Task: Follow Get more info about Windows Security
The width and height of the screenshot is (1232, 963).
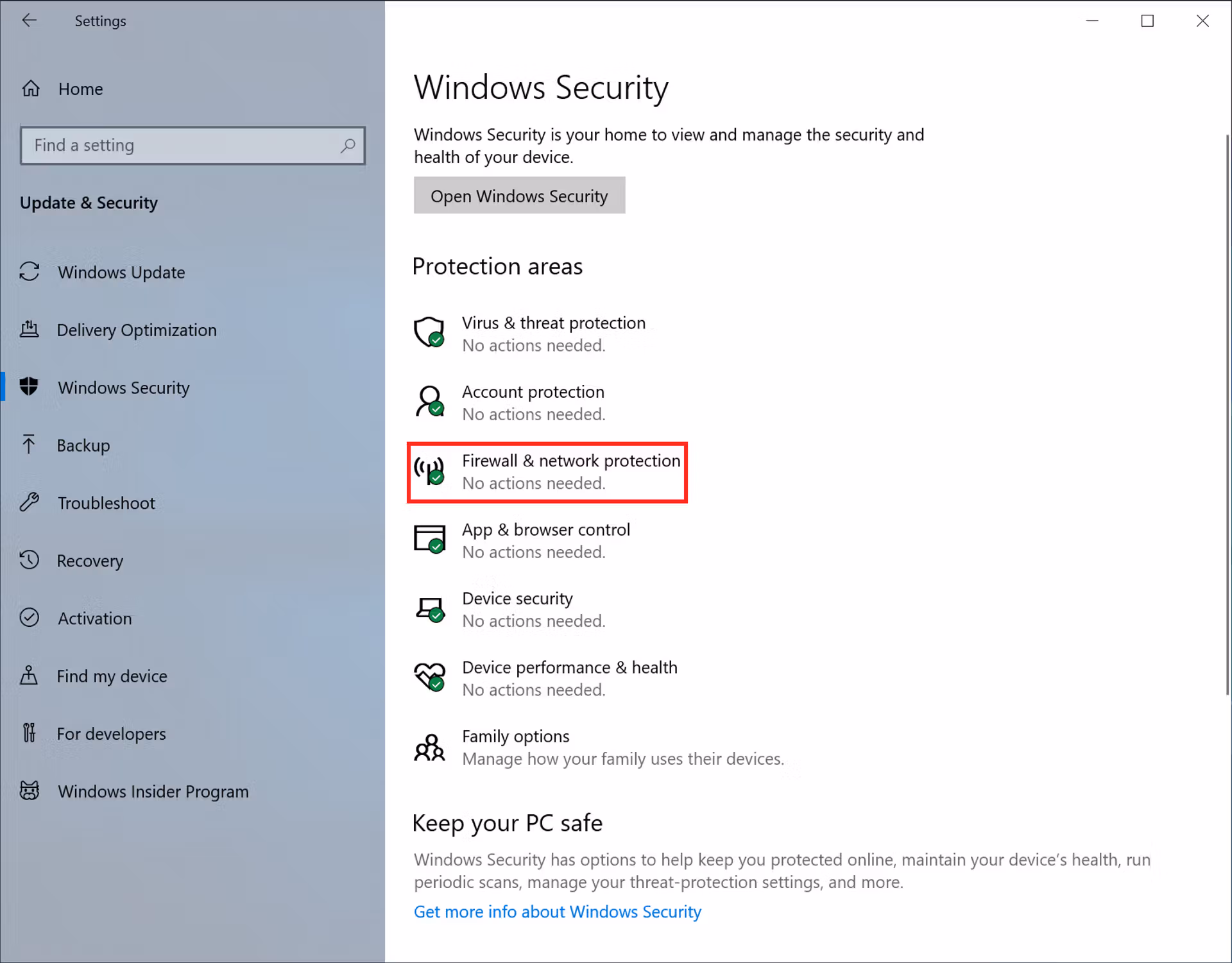Action: [x=557, y=911]
